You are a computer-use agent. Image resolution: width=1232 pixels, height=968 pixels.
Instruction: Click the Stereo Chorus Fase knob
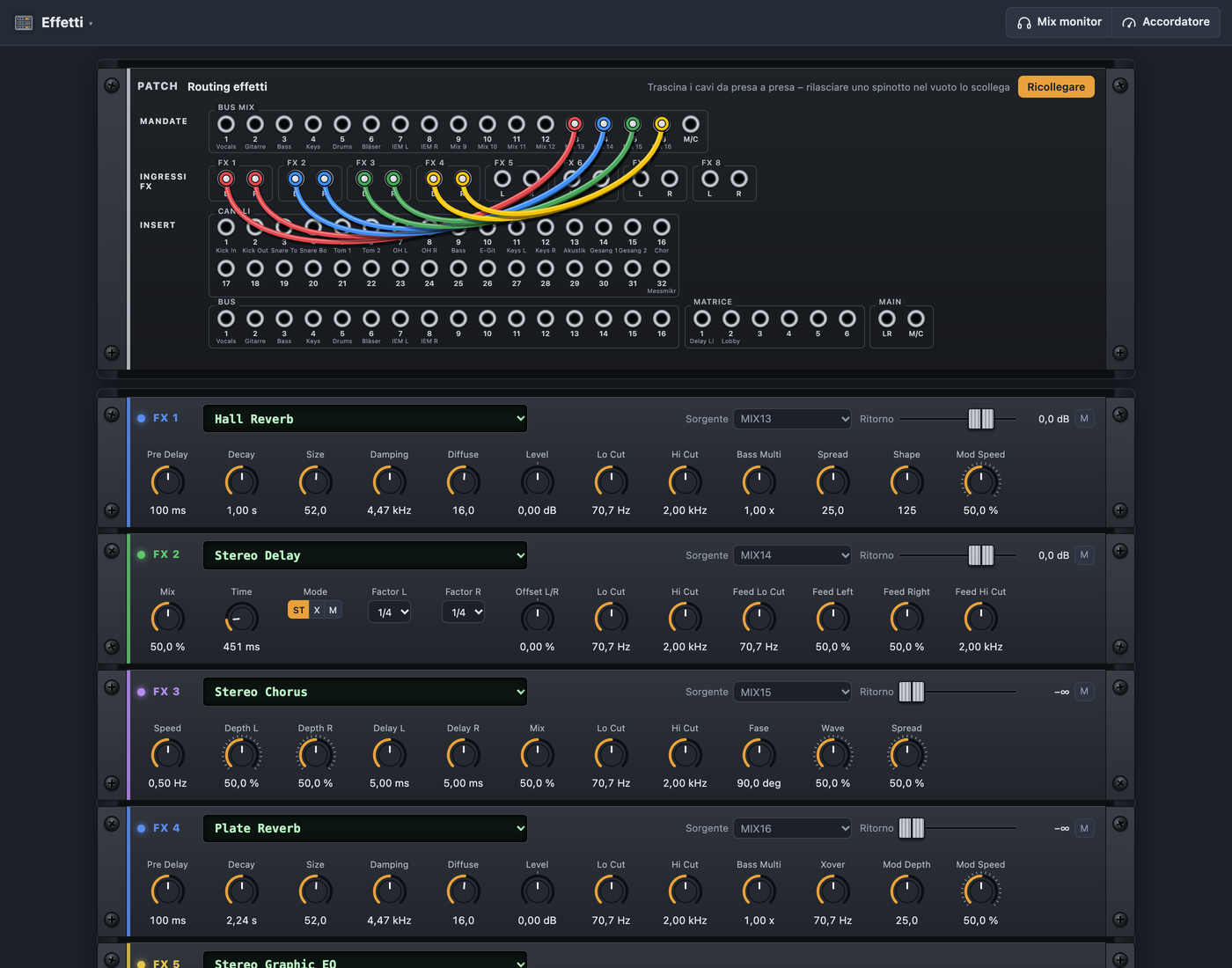click(759, 754)
